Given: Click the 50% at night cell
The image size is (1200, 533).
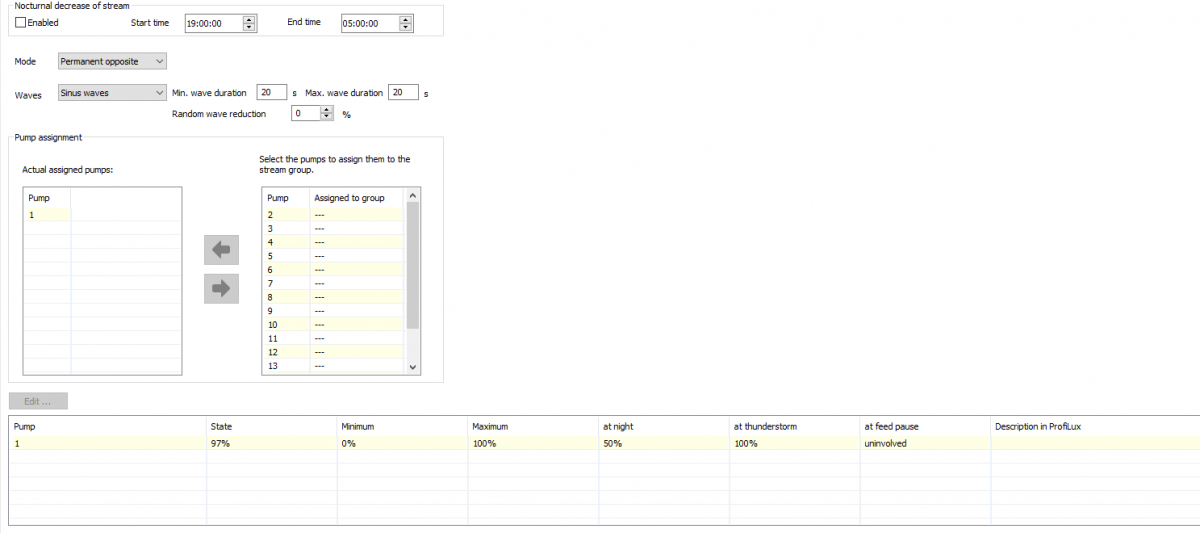Looking at the screenshot, I should coord(664,443).
